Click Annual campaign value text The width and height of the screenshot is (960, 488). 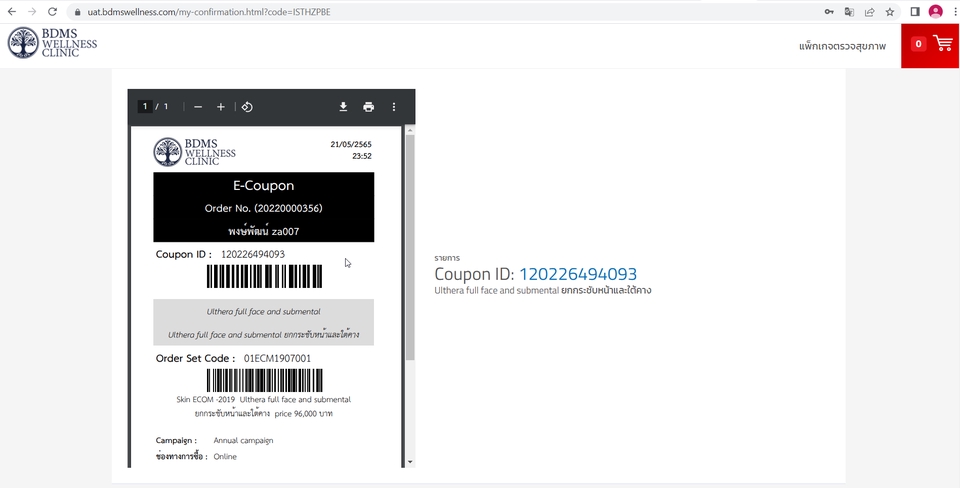(x=243, y=440)
